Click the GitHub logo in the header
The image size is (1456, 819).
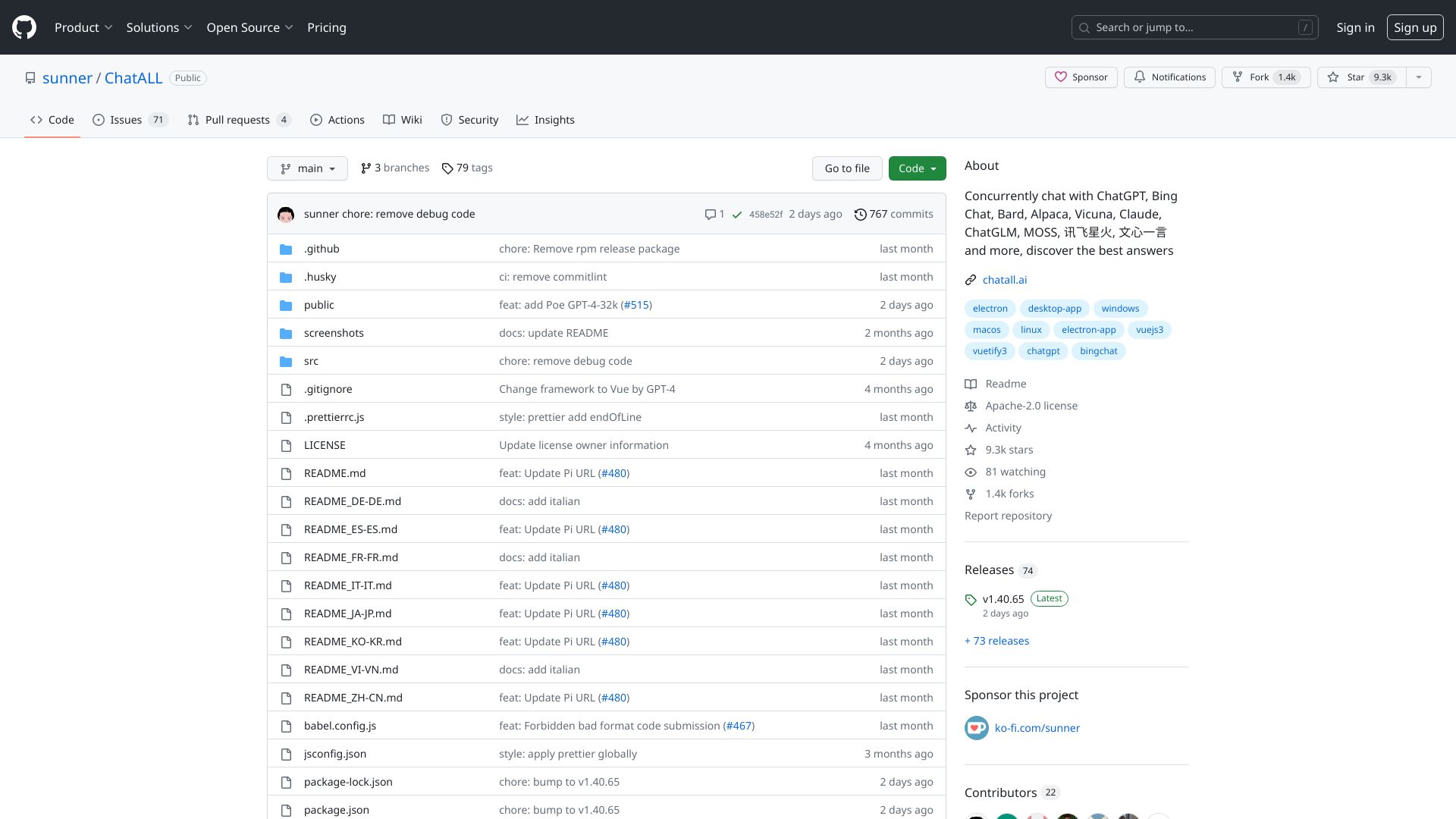pos(23,27)
